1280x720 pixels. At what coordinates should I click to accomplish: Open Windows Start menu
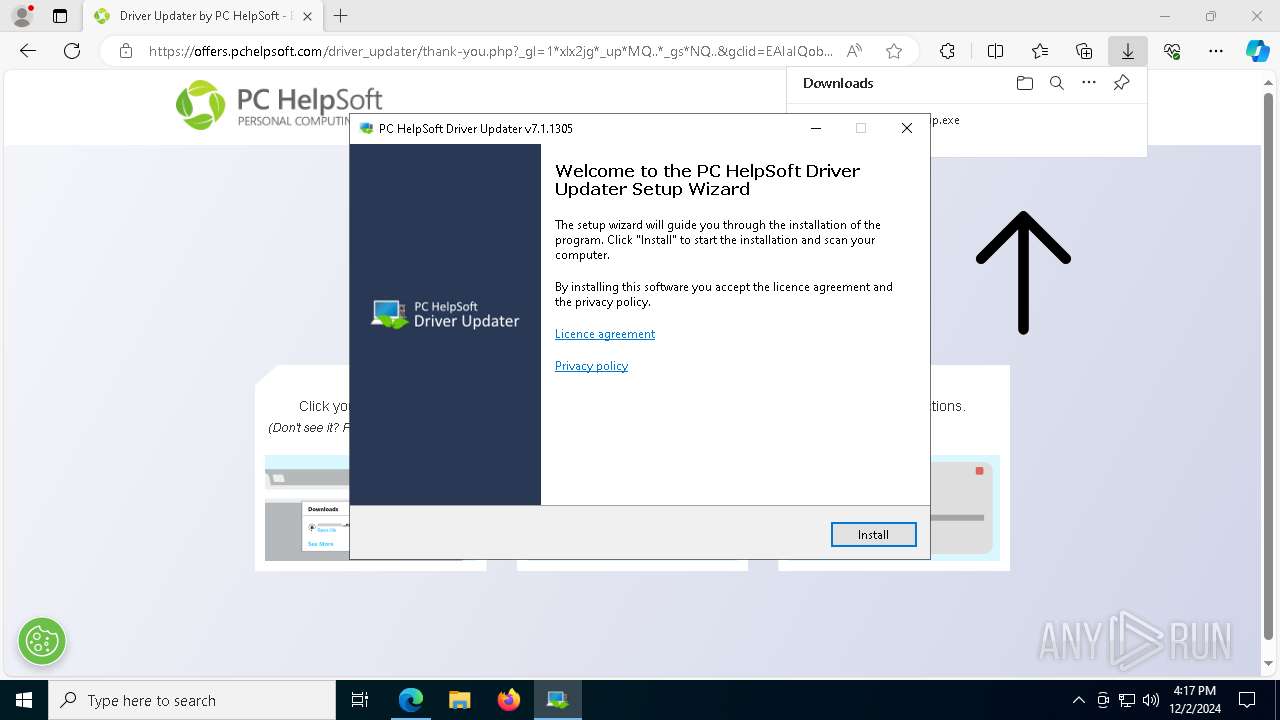click(23, 700)
